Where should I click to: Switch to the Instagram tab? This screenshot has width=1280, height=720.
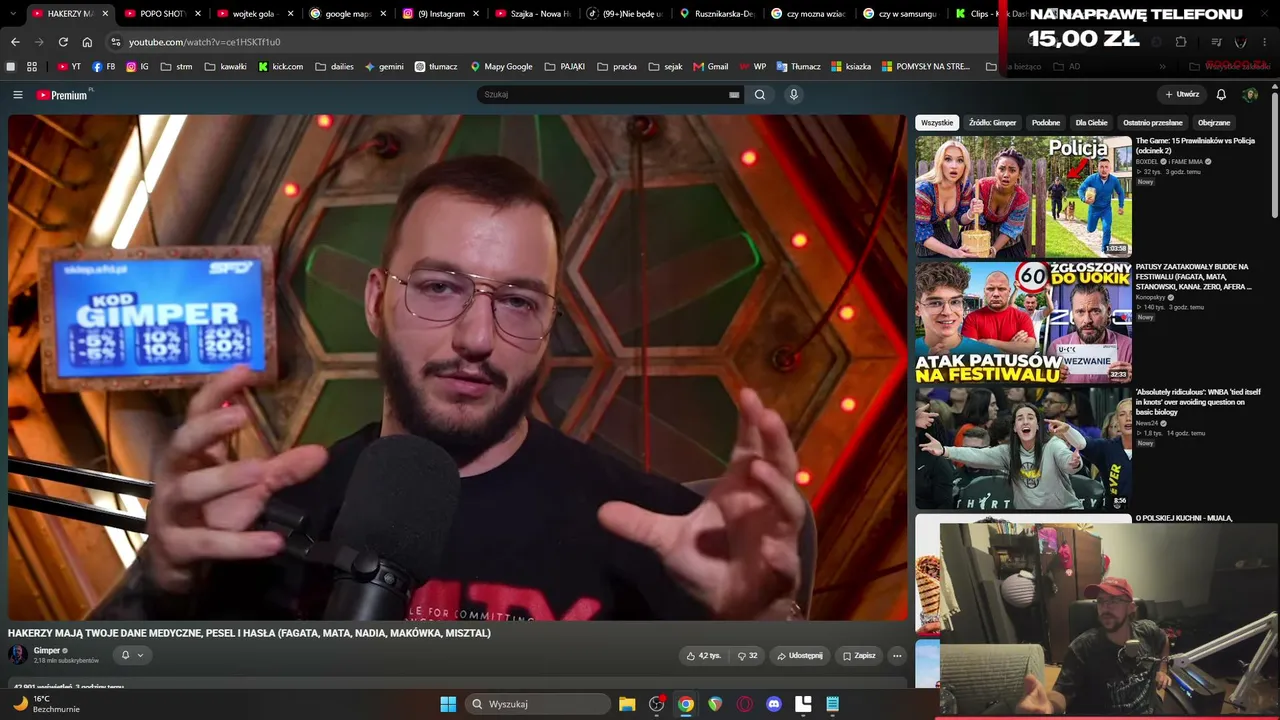[439, 14]
